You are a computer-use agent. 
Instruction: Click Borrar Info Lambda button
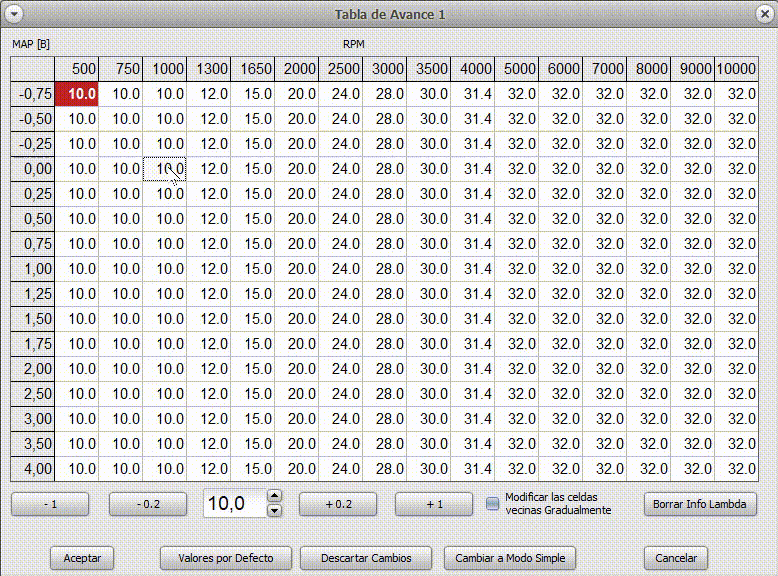coord(700,504)
